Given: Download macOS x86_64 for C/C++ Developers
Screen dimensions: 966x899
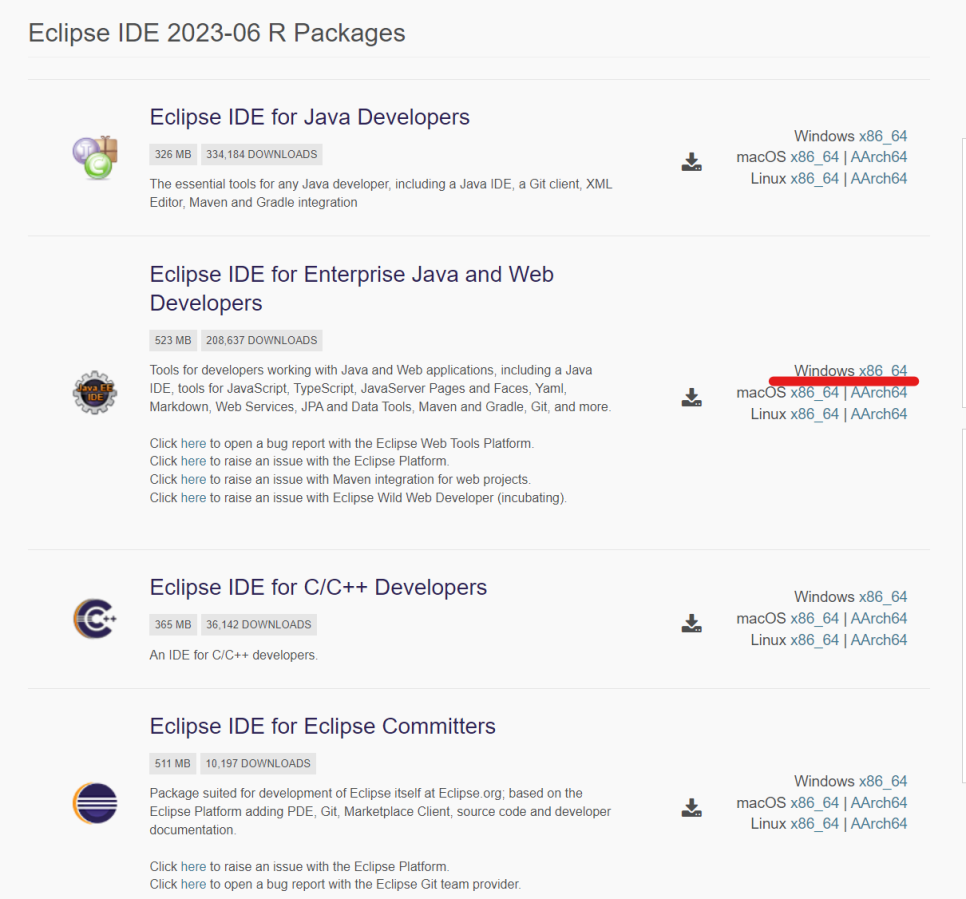Looking at the screenshot, I should coord(814,618).
